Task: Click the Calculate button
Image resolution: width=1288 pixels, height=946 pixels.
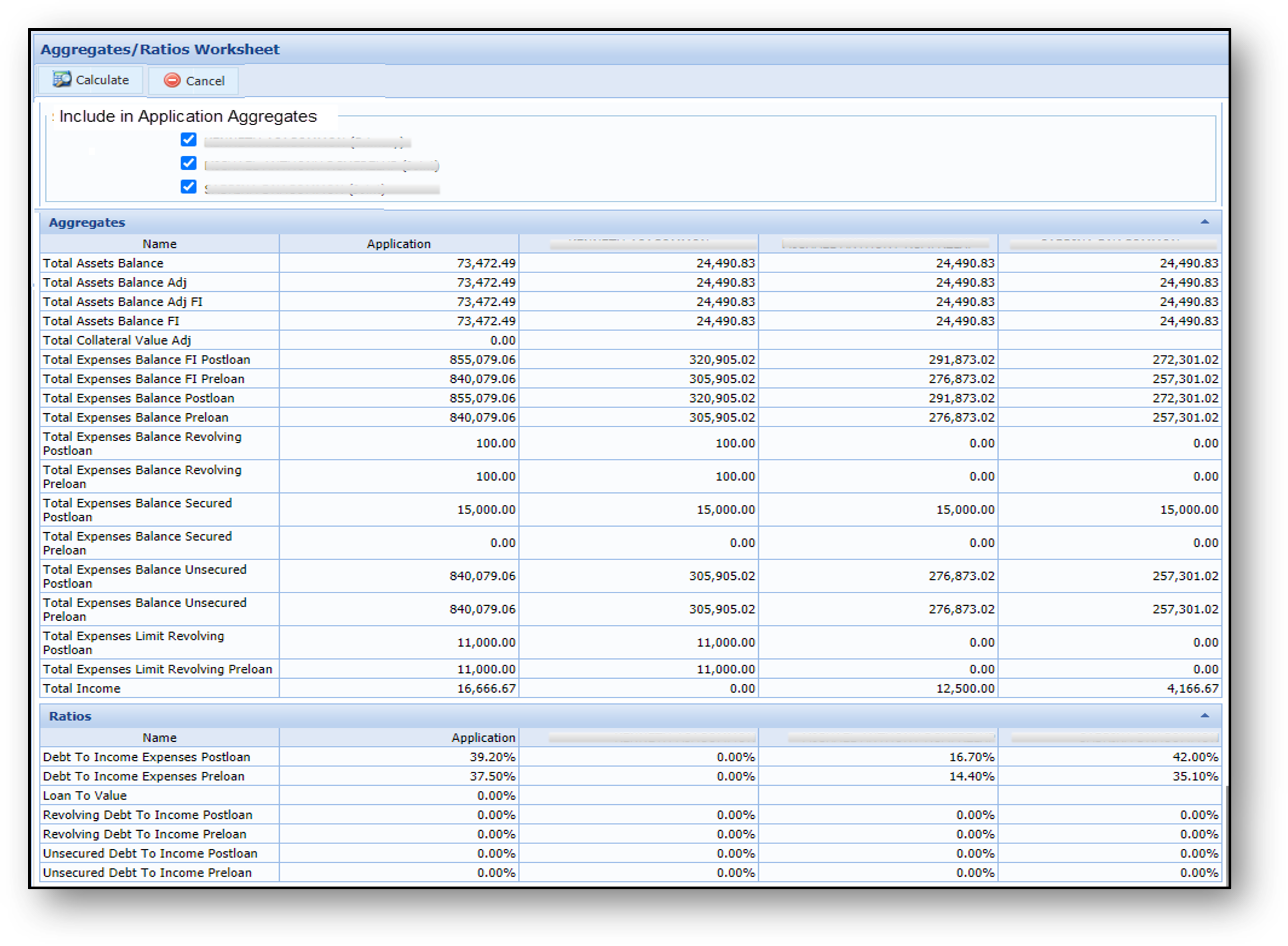Action: [91, 79]
